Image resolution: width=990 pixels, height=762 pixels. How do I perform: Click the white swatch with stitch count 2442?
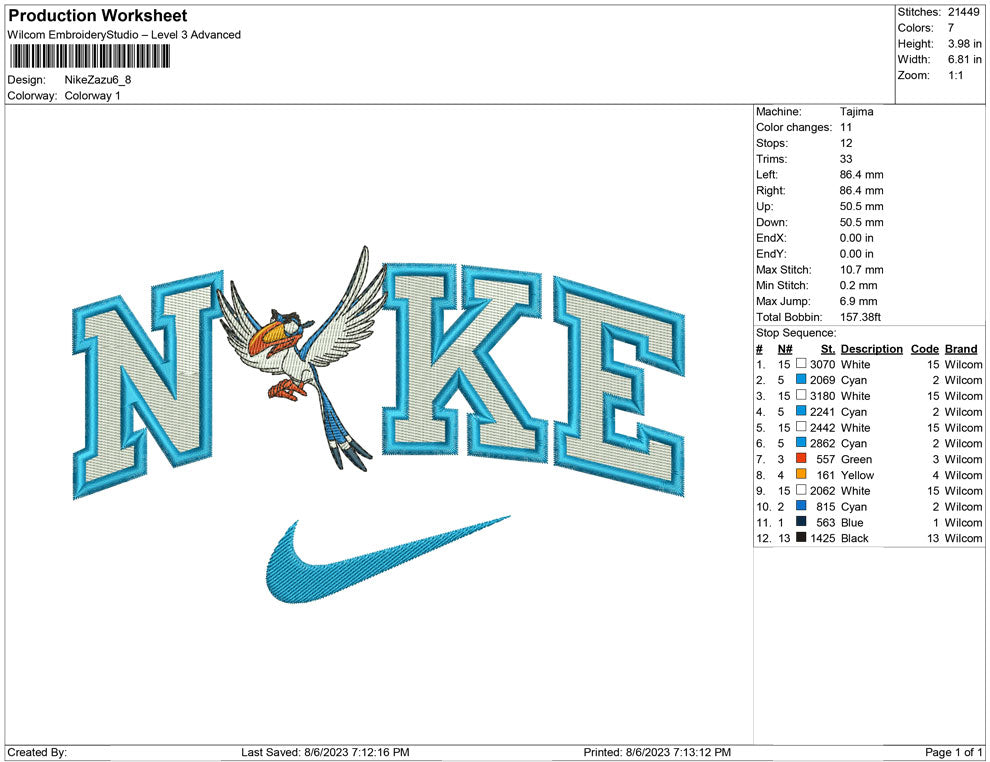click(x=801, y=427)
